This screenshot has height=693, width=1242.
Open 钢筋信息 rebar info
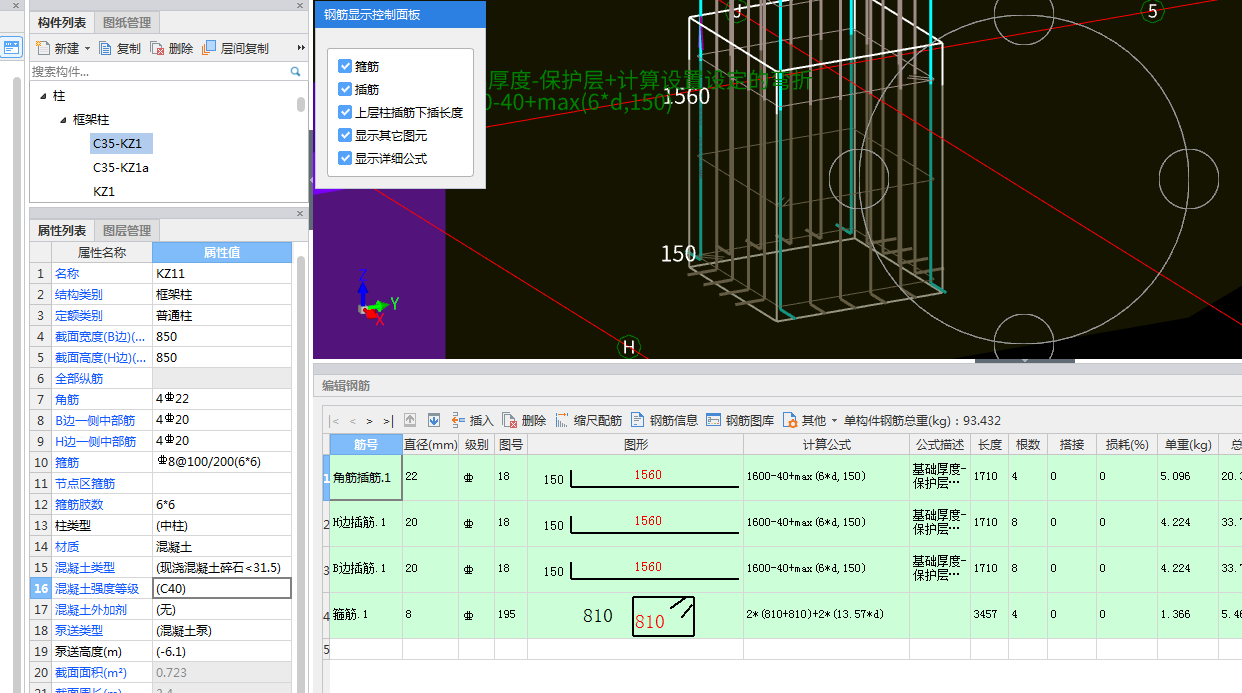(664, 420)
